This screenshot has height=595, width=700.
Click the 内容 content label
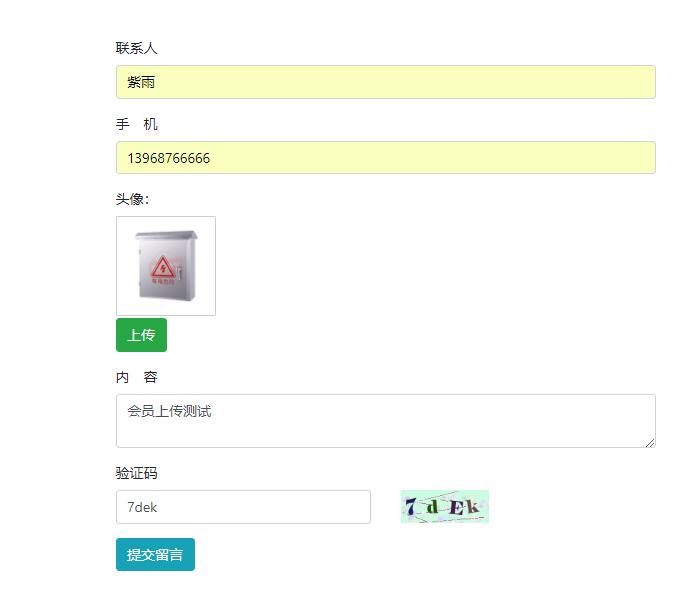click(x=137, y=377)
